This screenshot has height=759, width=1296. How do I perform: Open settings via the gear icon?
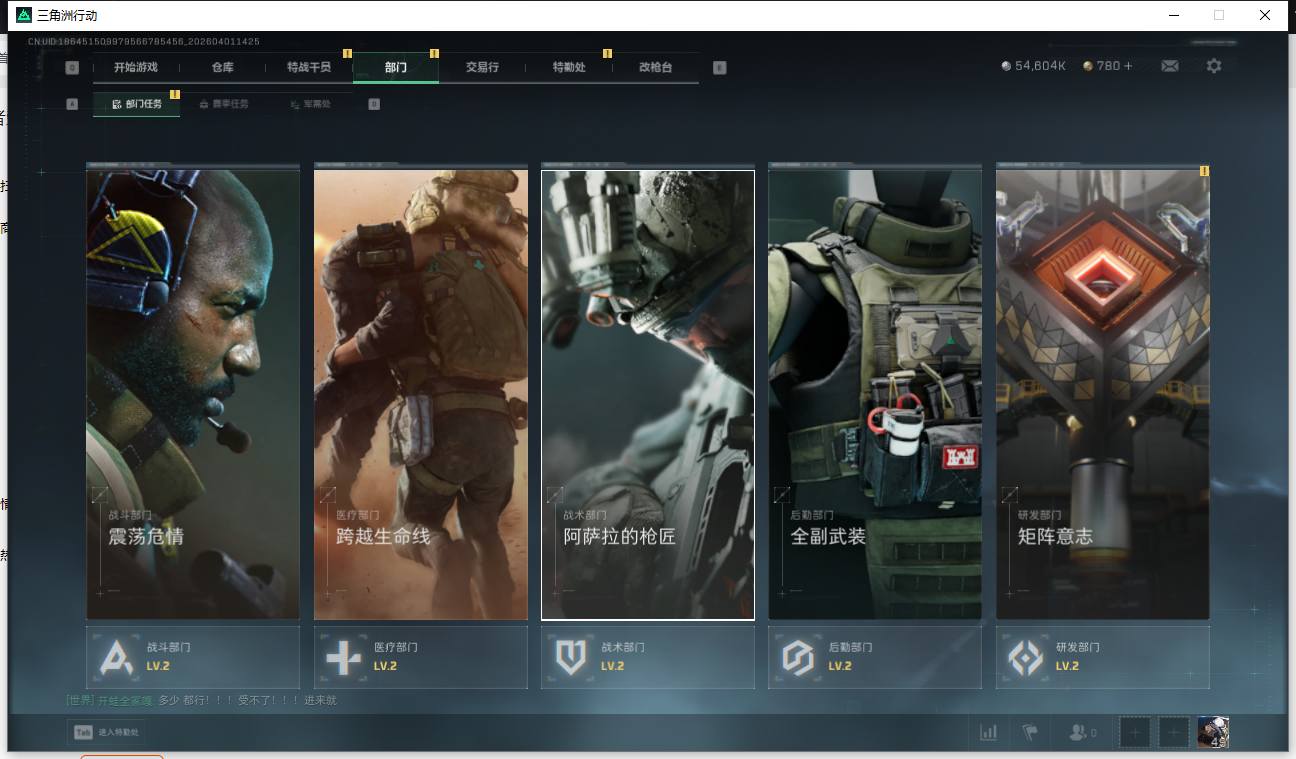1213,66
